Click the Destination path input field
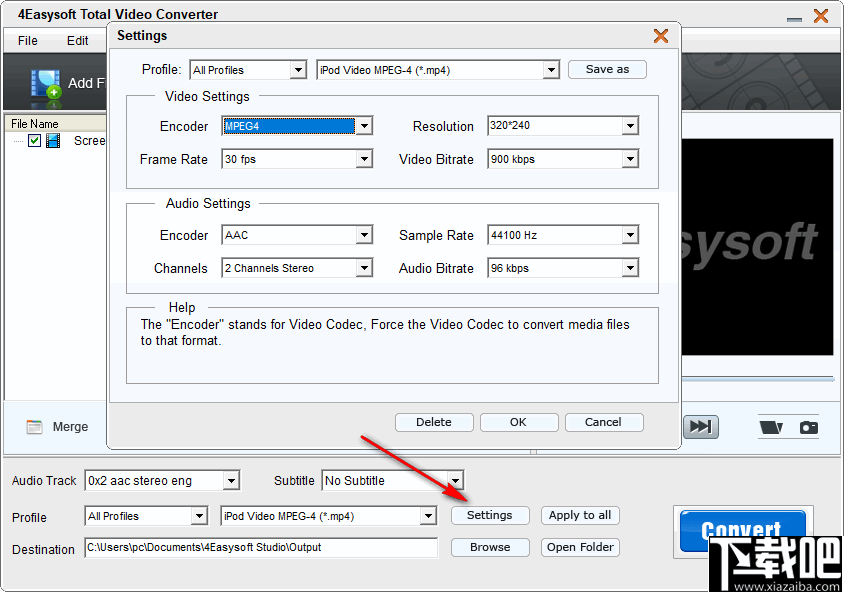This screenshot has width=844, height=592. click(260, 548)
